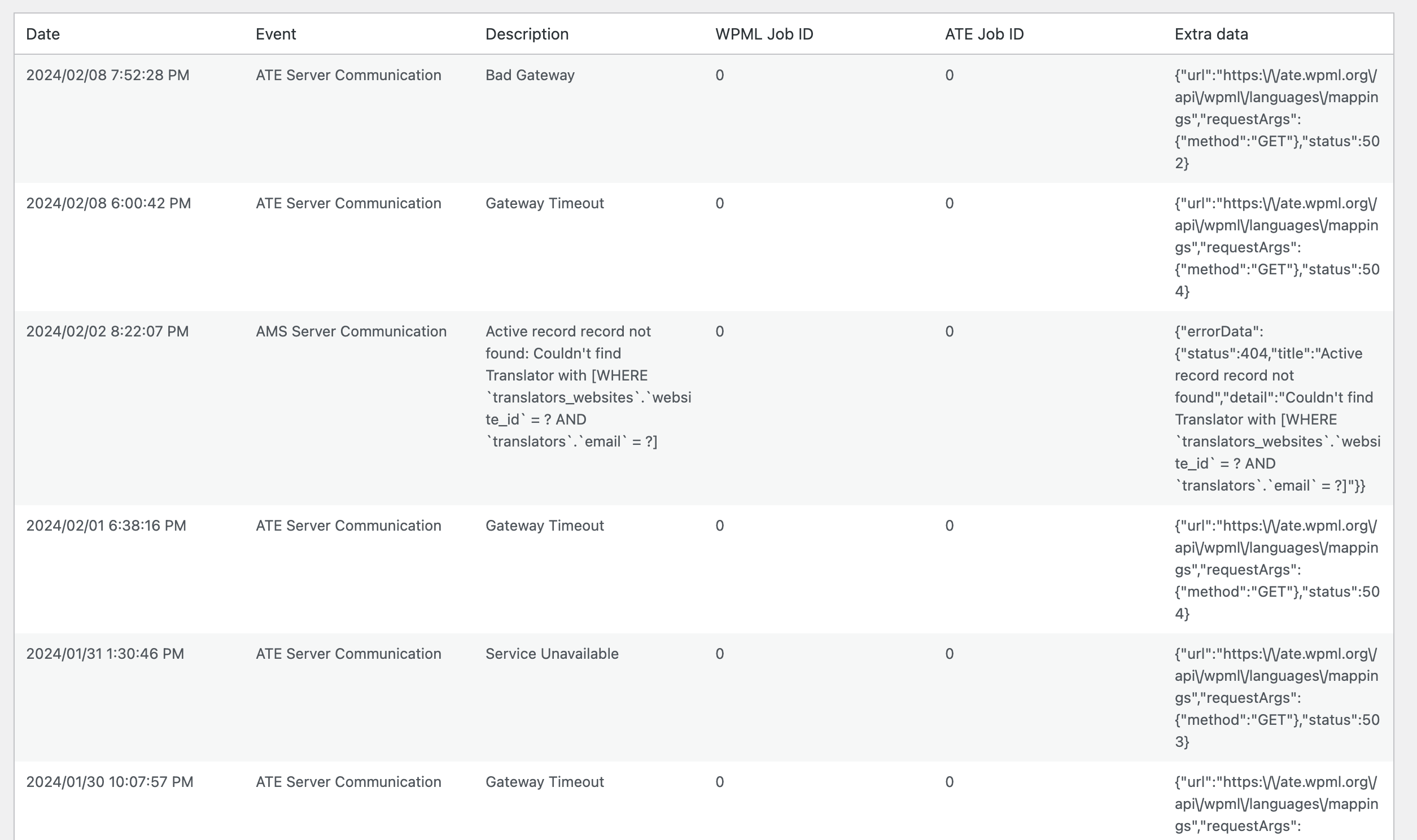This screenshot has width=1417, height=840.
Task: Click extra data in the 2024/02/08 6:00:42 PM row
Action: [1276, 247]
